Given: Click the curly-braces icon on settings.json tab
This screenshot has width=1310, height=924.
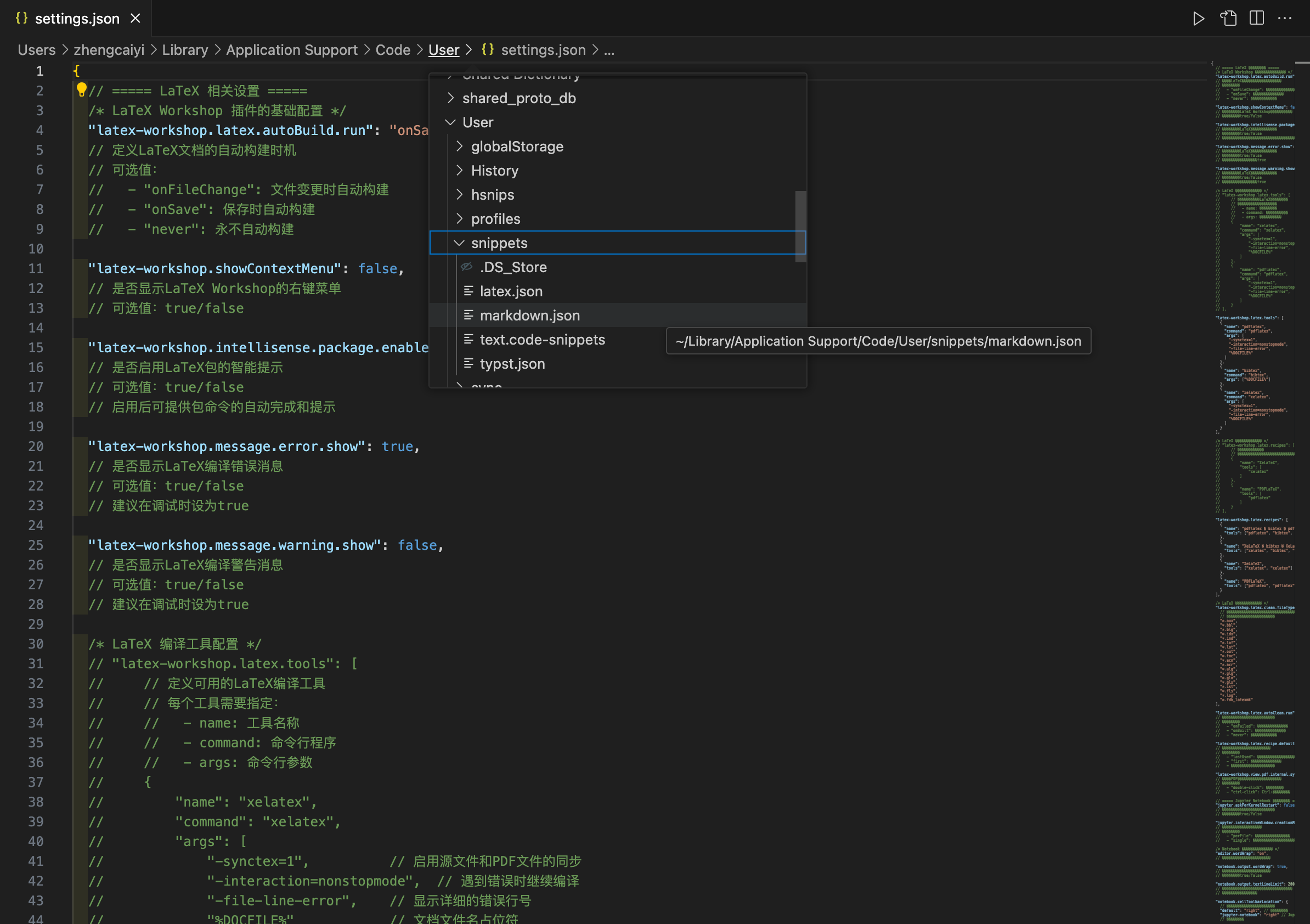Looking at the screenshot, I should click(x=22, y=18).
